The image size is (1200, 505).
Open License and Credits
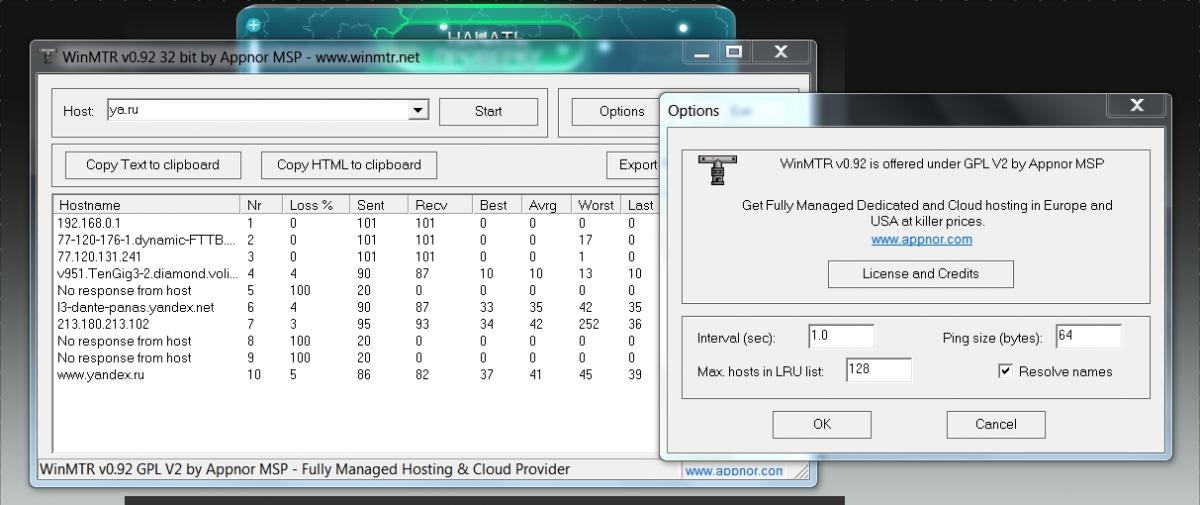(x=921, y=274)
